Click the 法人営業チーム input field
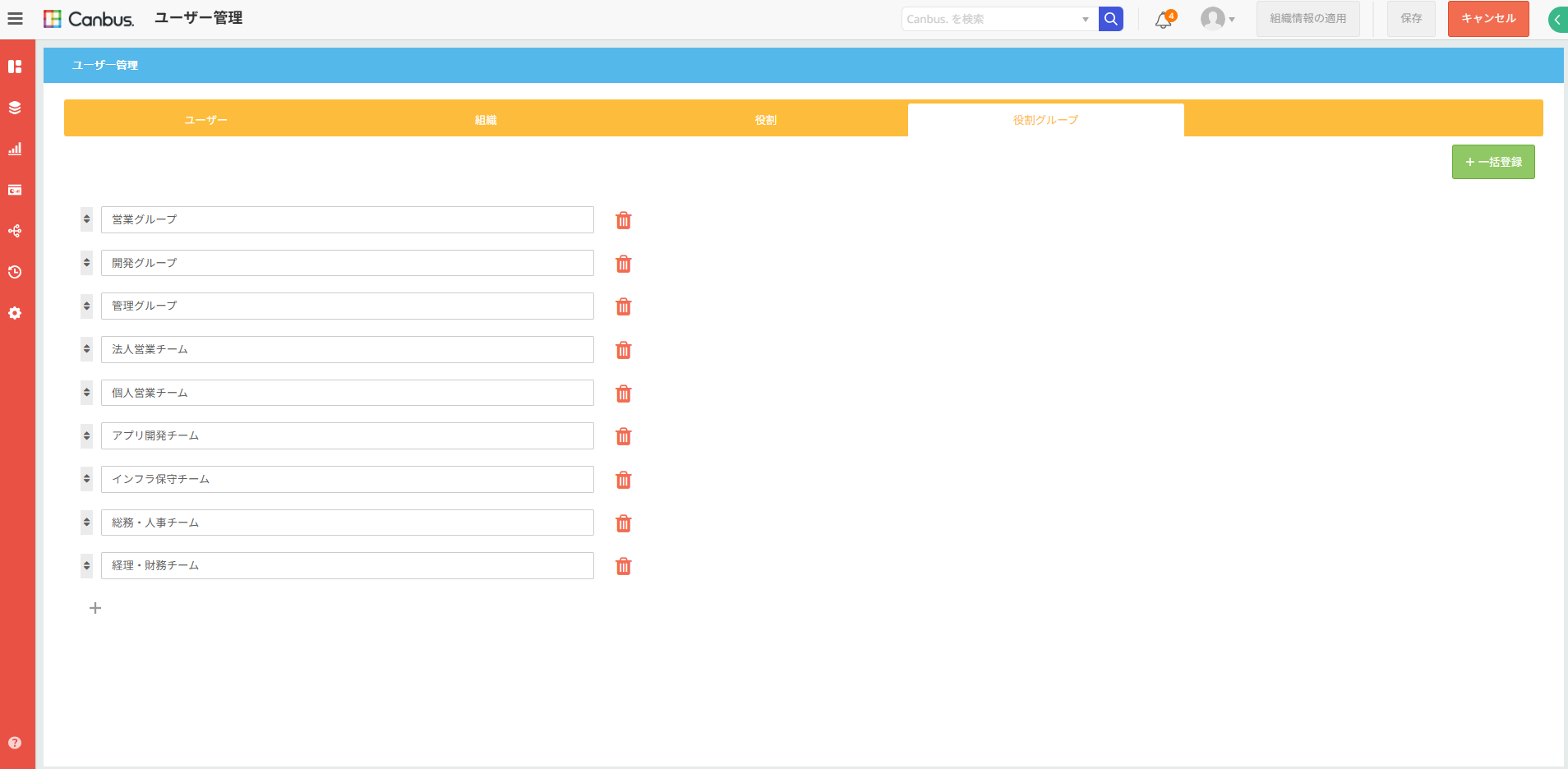1568x769 pixels. point(347,349)
